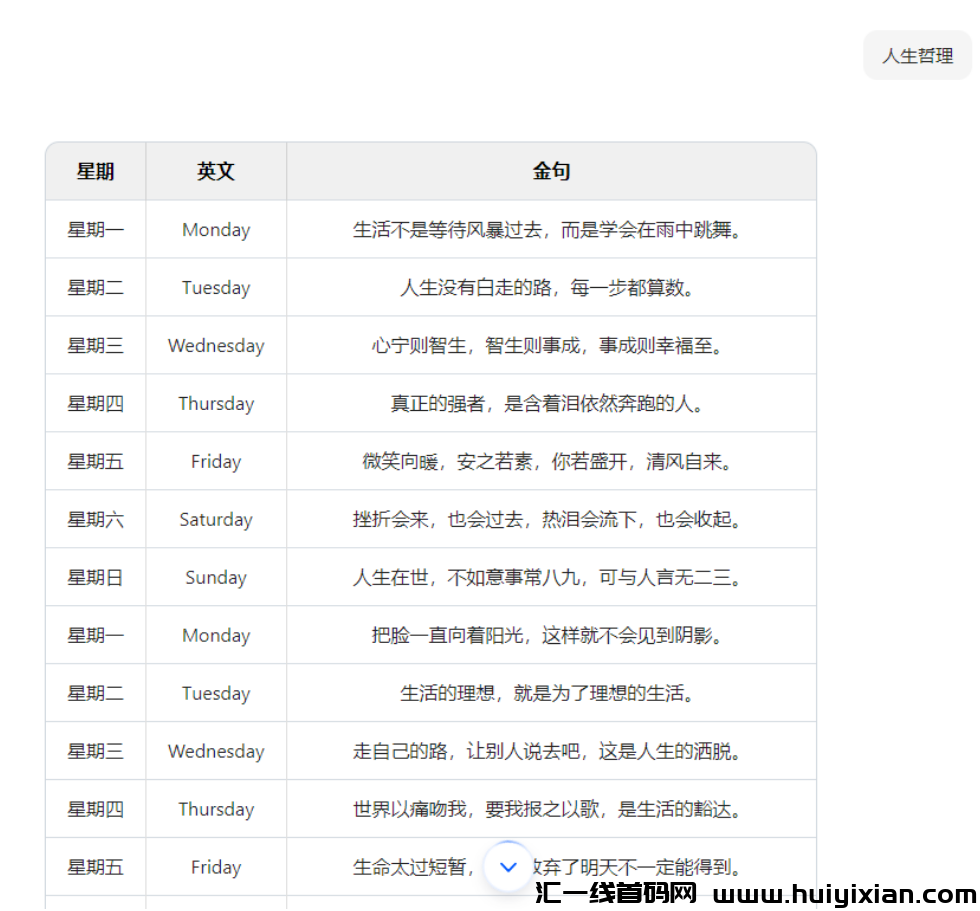Screen dimensions: 980x911
Task: Select the 星期 column header
Action: 95,171
